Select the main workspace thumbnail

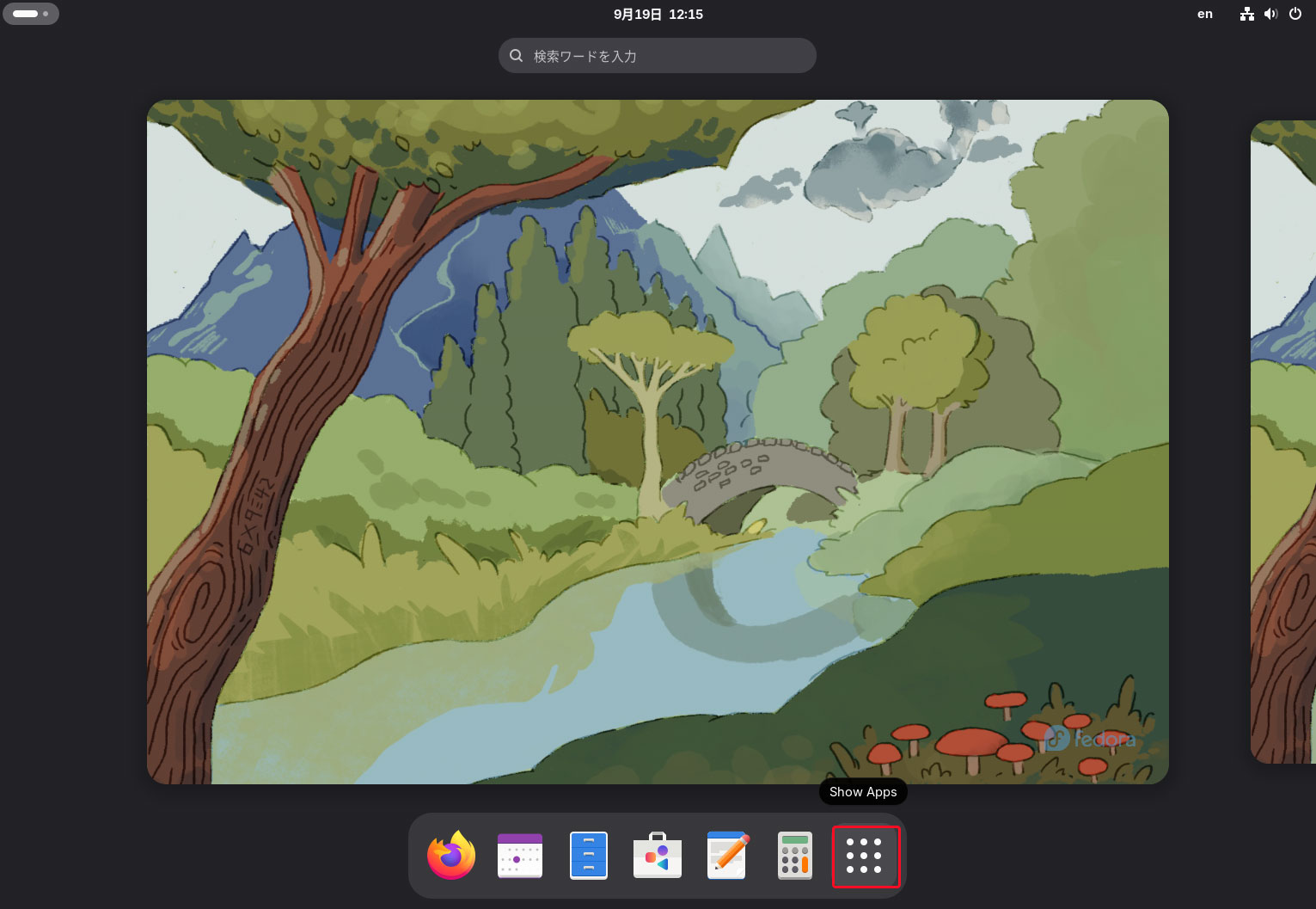(x=658, y=442)
